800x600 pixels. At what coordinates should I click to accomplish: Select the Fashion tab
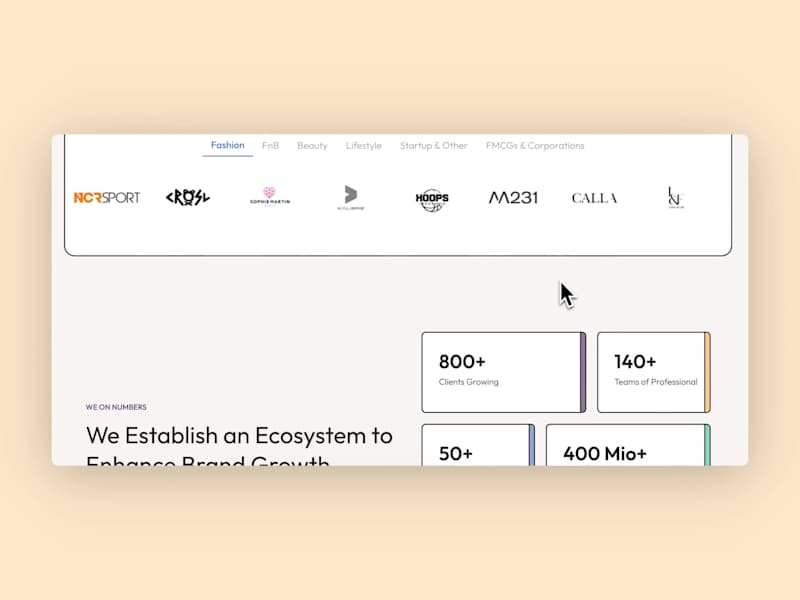coord(228,145)
